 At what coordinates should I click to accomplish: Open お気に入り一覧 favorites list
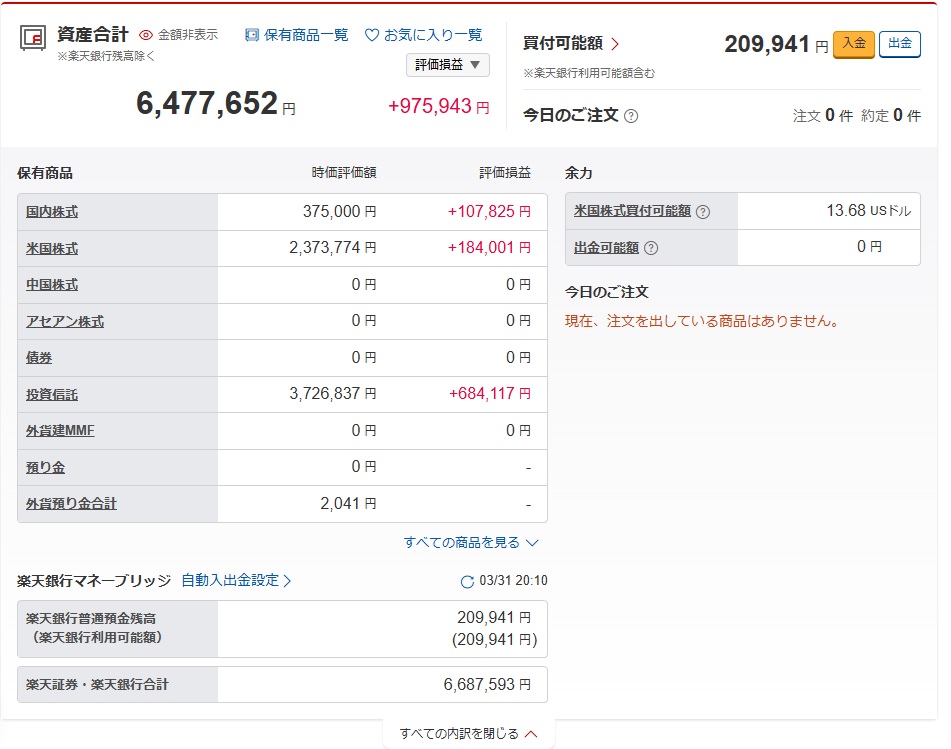point(423,35)
